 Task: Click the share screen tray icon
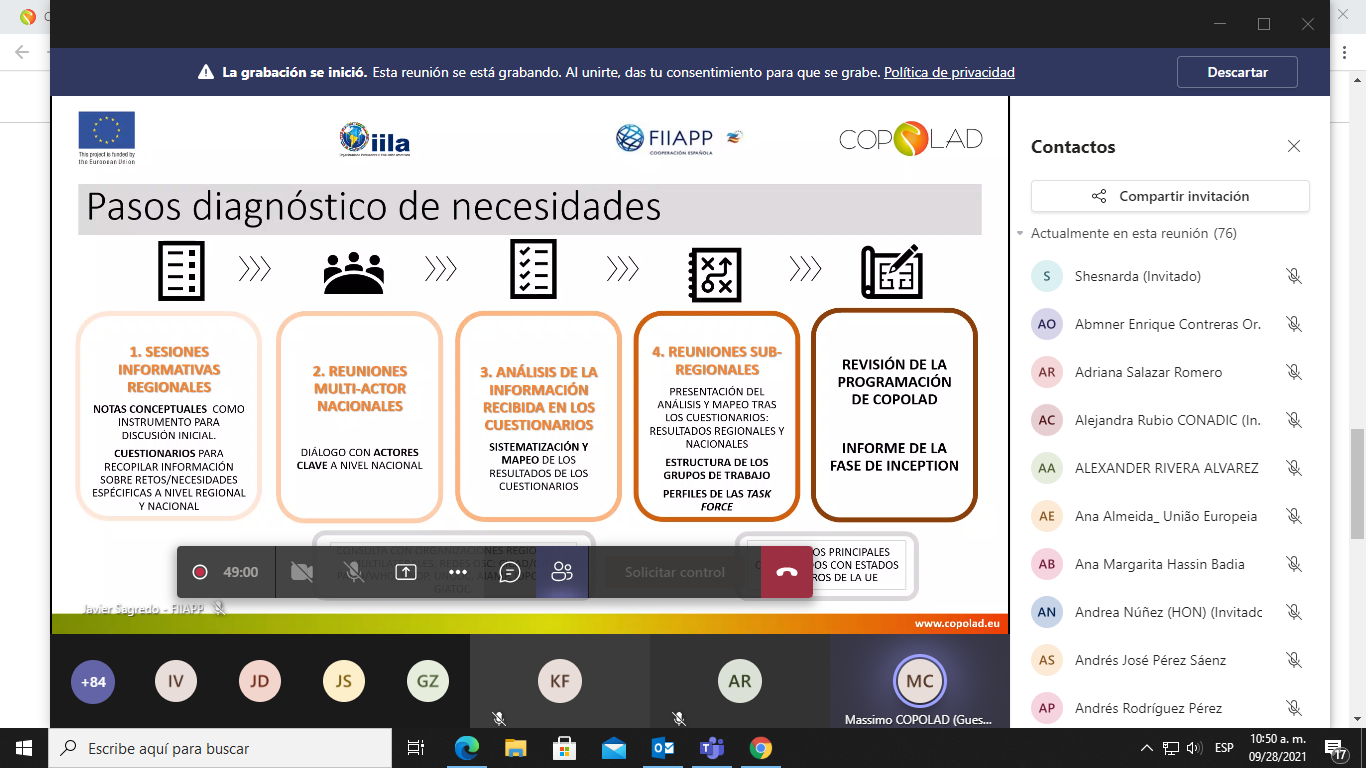[405, 572]
